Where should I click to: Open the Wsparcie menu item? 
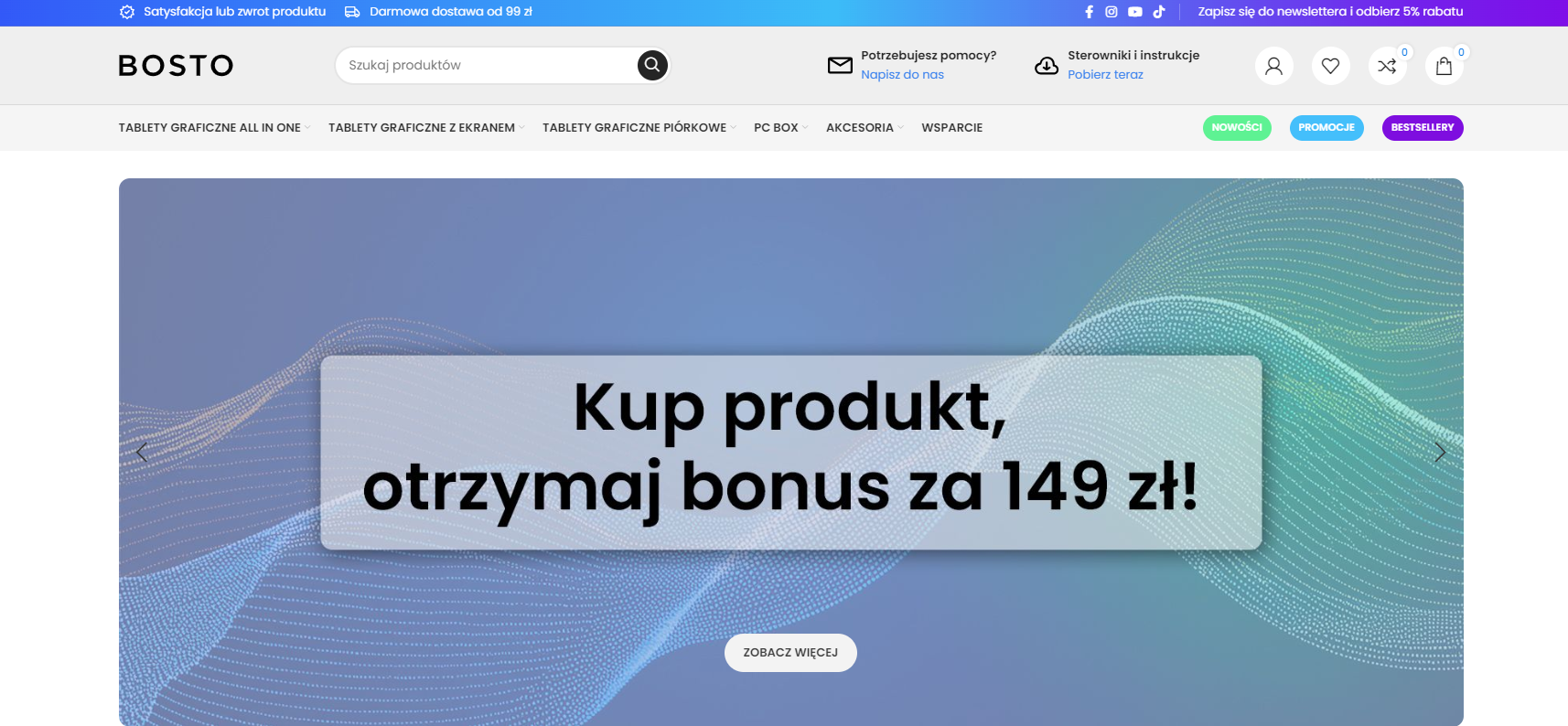tap(951, 128)
